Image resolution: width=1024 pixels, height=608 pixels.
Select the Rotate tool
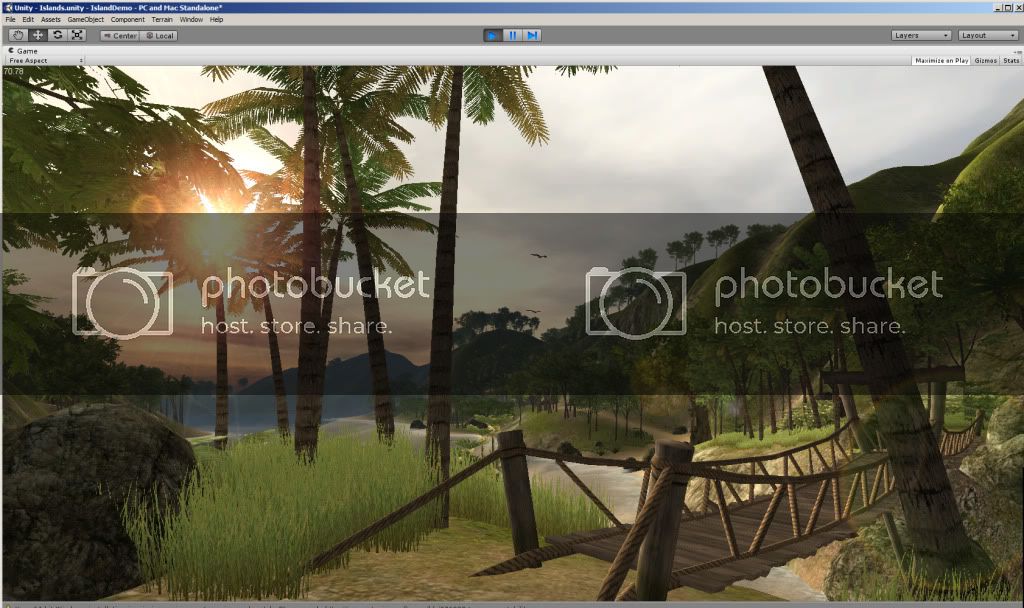point(57,35)
